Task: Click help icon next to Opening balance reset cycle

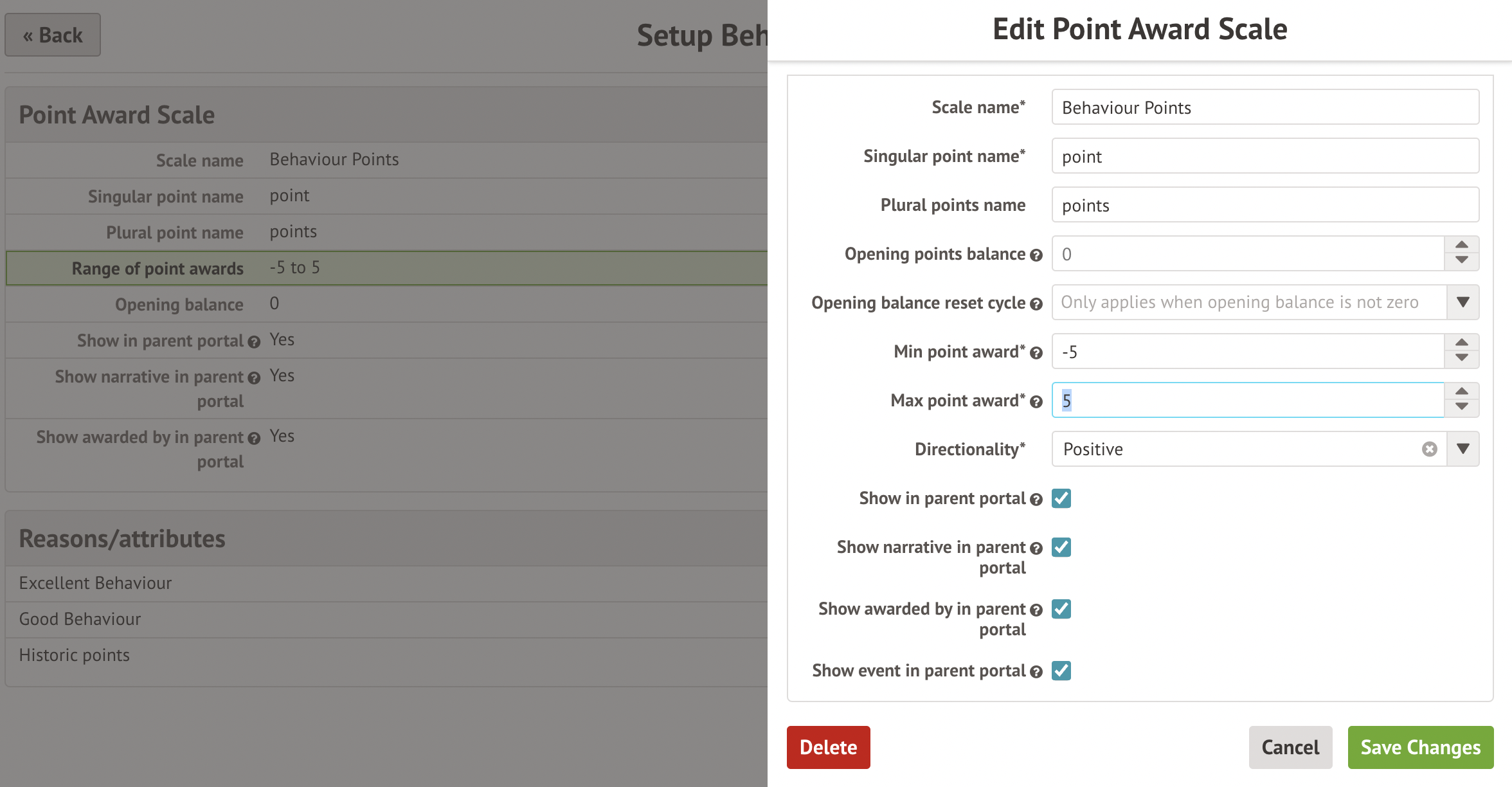Action: (1036, 304)
